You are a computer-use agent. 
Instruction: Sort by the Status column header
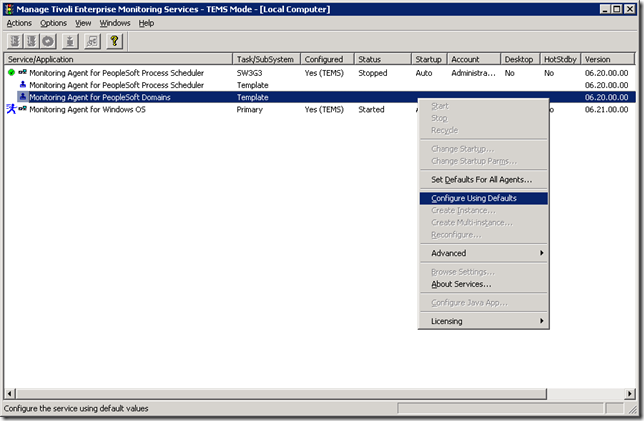click(x=383, y=59)
